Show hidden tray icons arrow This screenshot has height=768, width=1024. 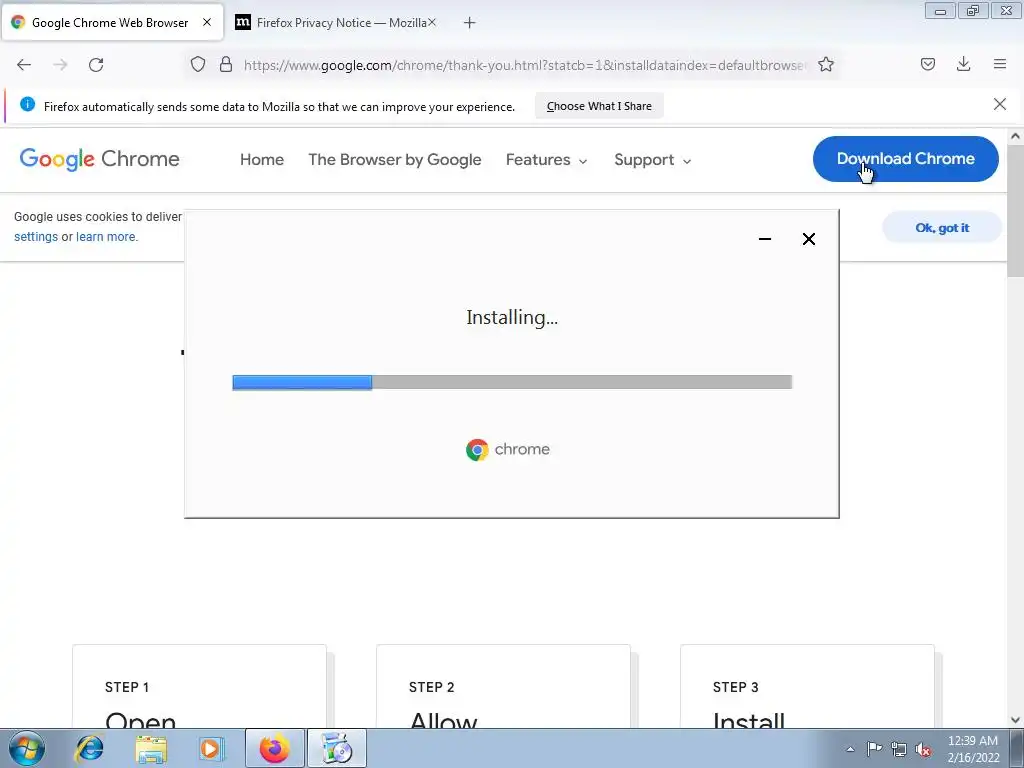[850, 749]
